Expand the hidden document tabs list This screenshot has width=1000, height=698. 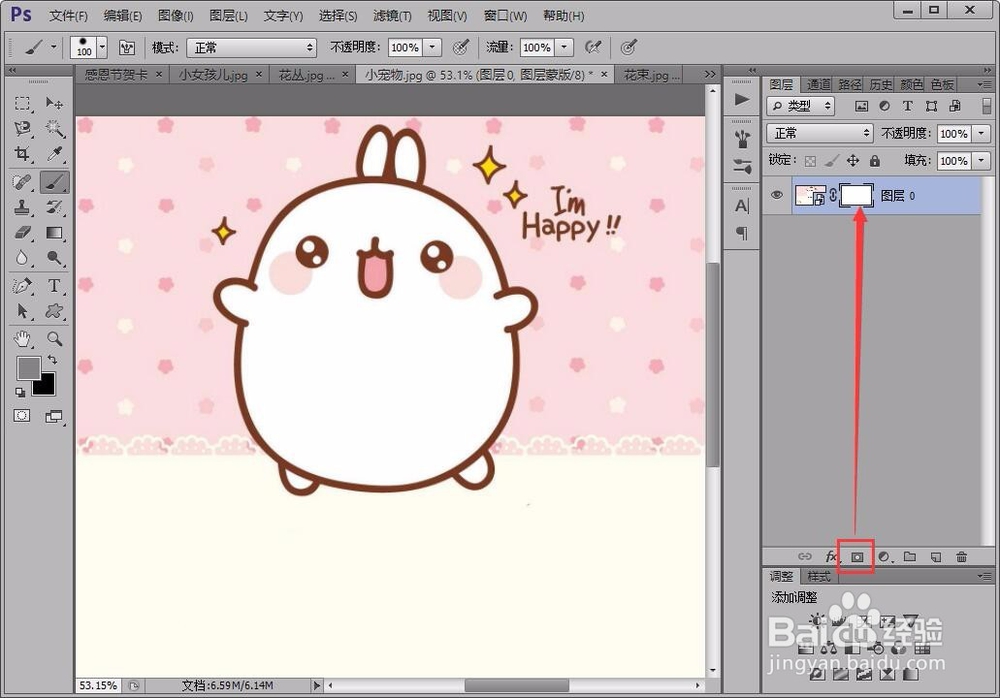point(710,75)
